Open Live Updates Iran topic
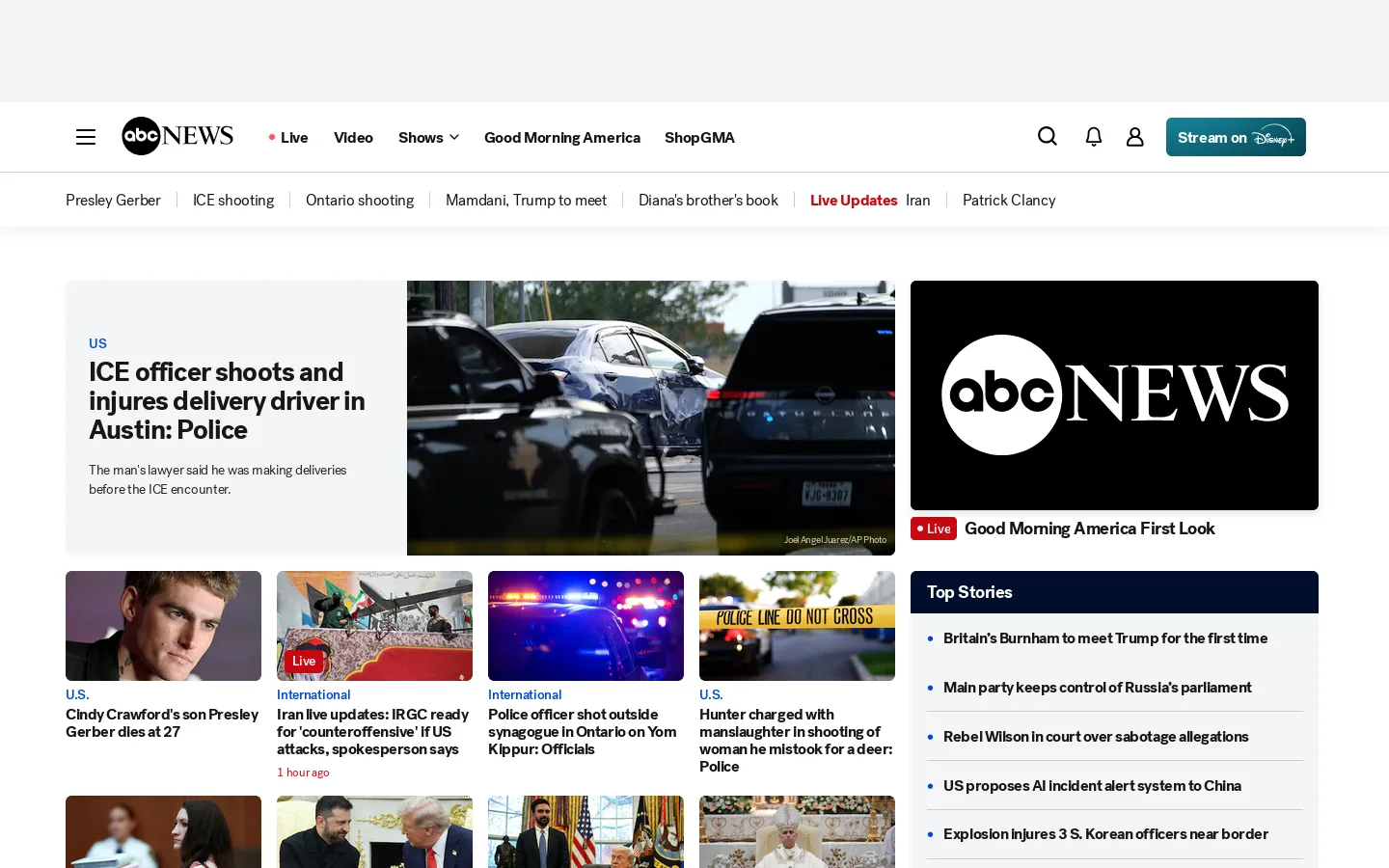1389x868 pixels. pyautogui.click(x=870, y=200)
